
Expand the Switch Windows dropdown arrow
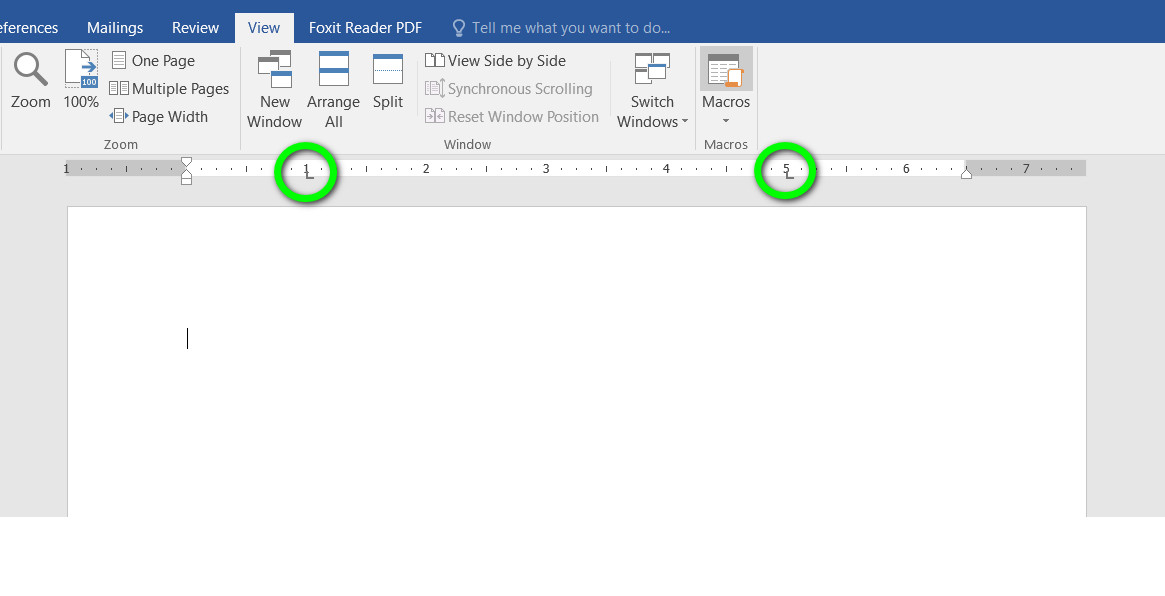coord(684,122)
